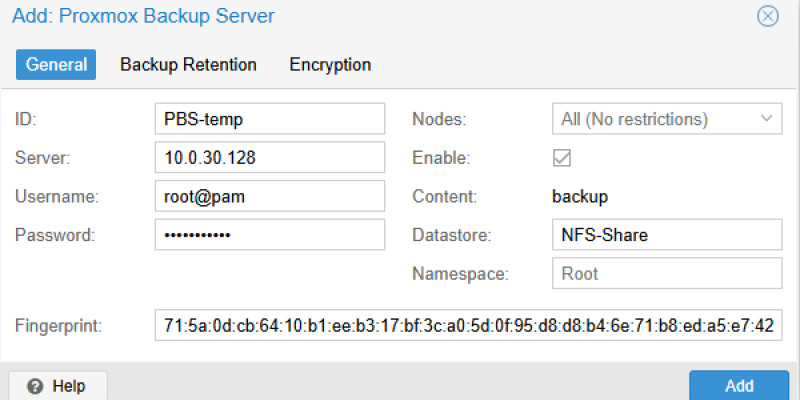Expand the Nodes dropdown arrow
The image size is (800, 400).
[766, 119]
